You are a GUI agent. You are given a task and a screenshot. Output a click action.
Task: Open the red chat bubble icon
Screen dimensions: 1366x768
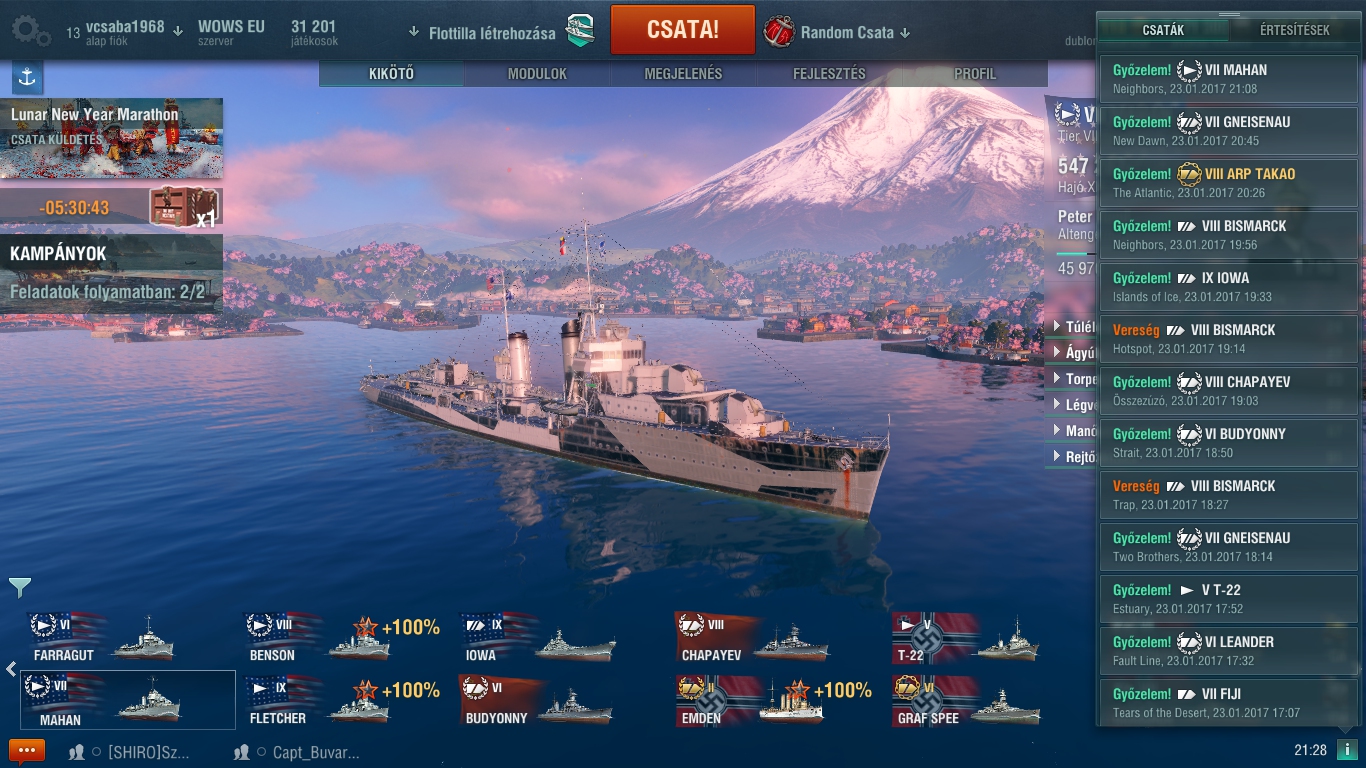click(x=27, y=750)
